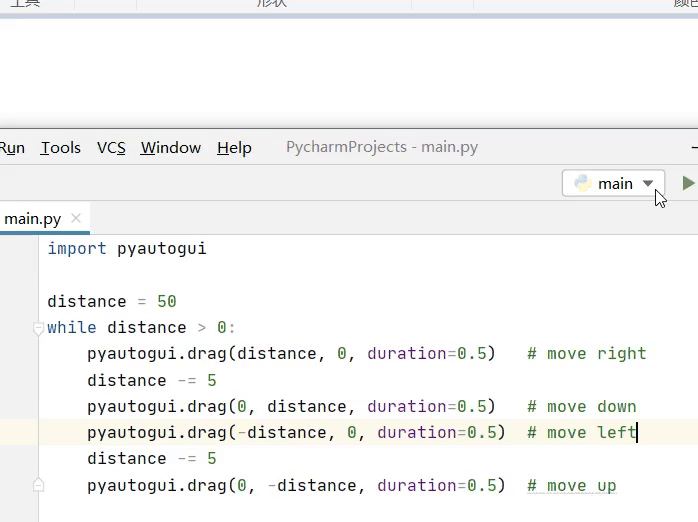Click drag call with '0, -distance' arguments
Image resolution: width=698 pixels, height=522 pixels.
pos(296,486)
